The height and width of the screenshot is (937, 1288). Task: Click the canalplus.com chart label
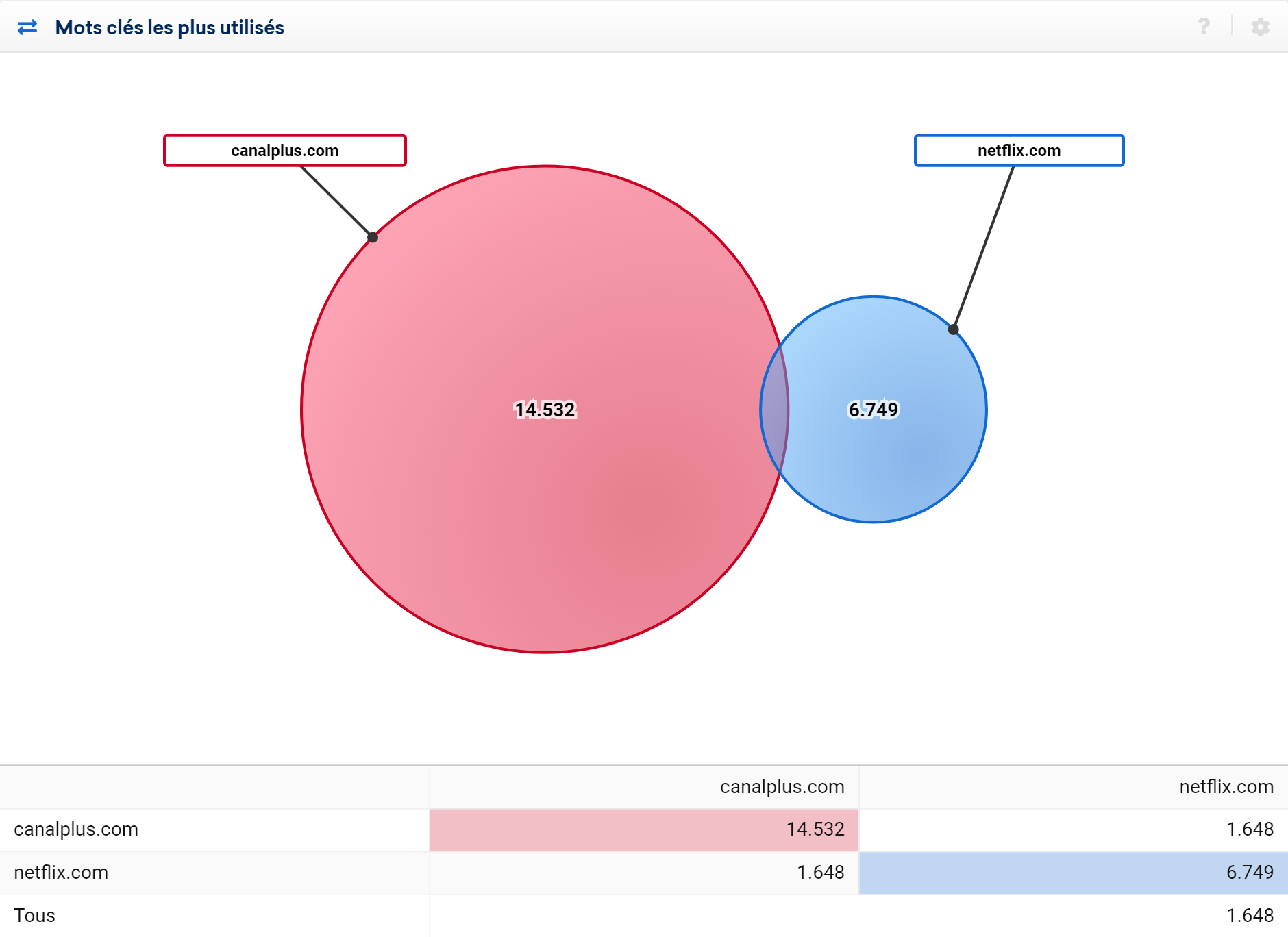click(x=285, y=151)
